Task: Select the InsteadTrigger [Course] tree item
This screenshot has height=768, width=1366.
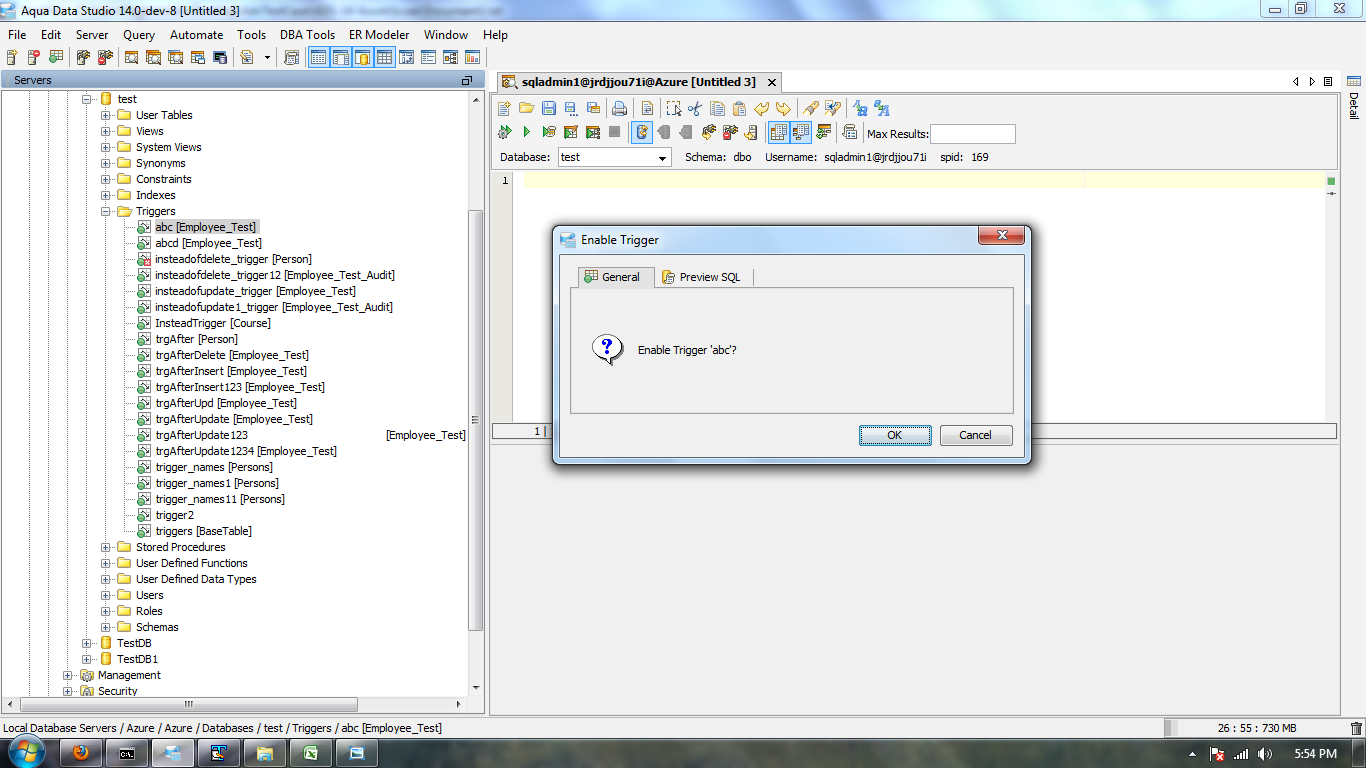Action: coord(213,323)
